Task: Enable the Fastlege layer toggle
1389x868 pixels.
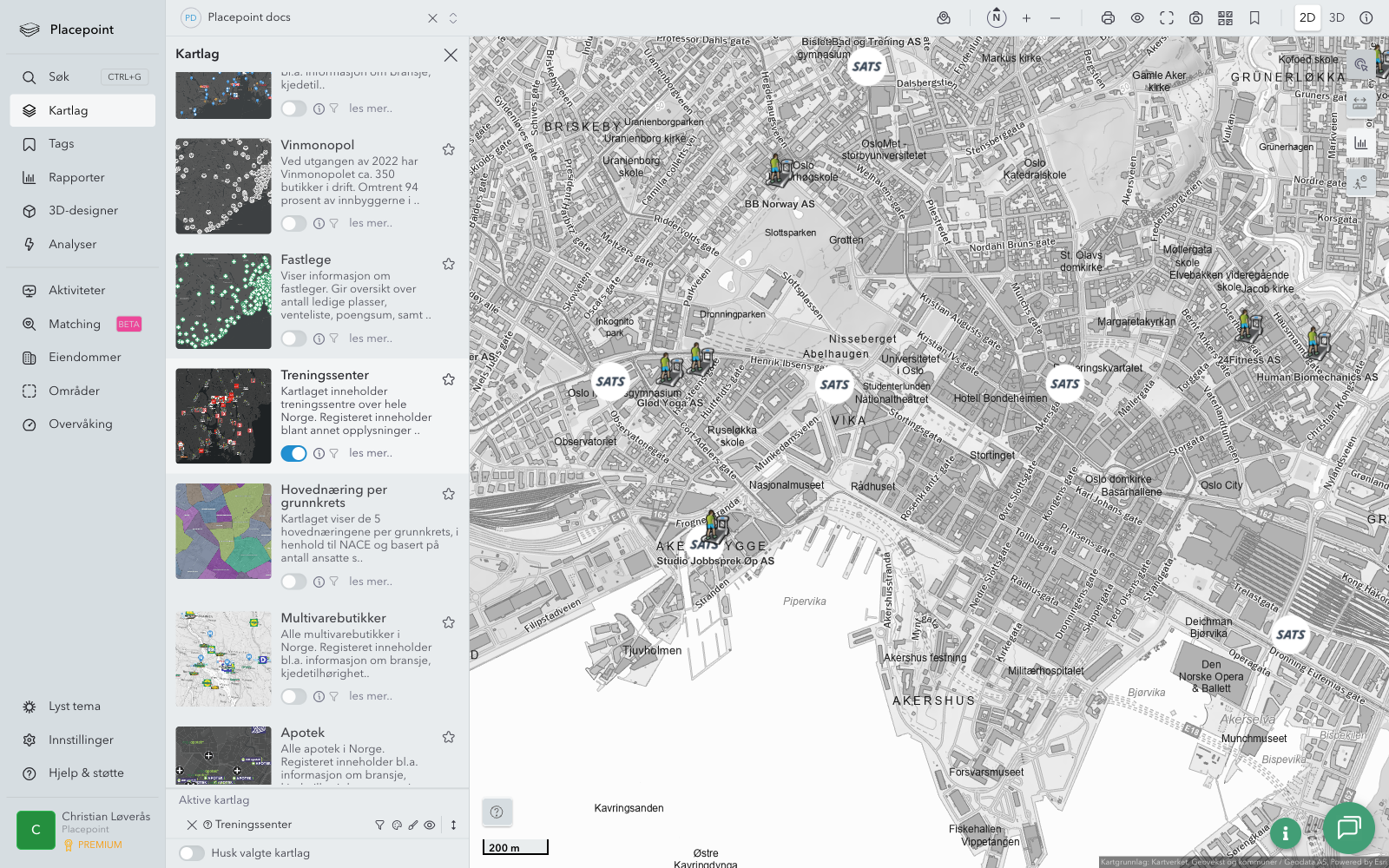Action: click(293, 339)
